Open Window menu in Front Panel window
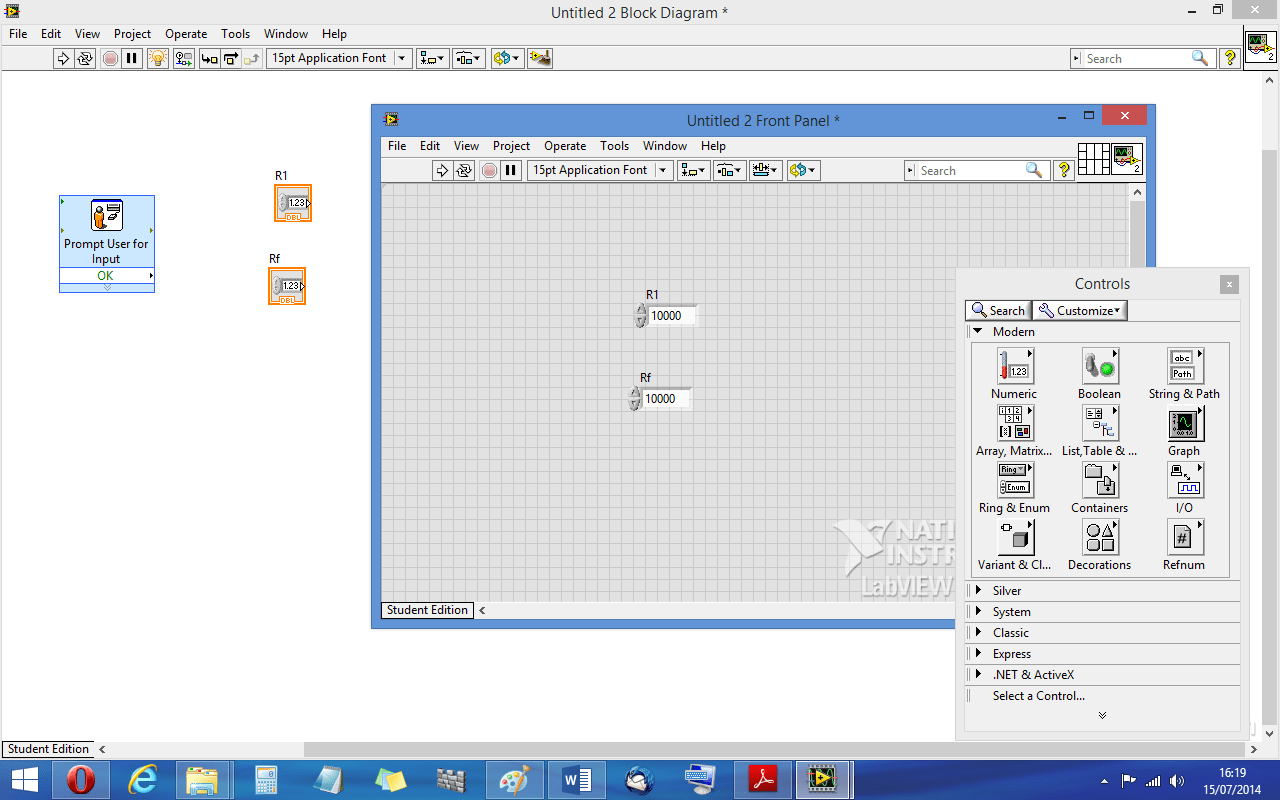Viewport: 1280px width, 800px height. pos(665,146)
